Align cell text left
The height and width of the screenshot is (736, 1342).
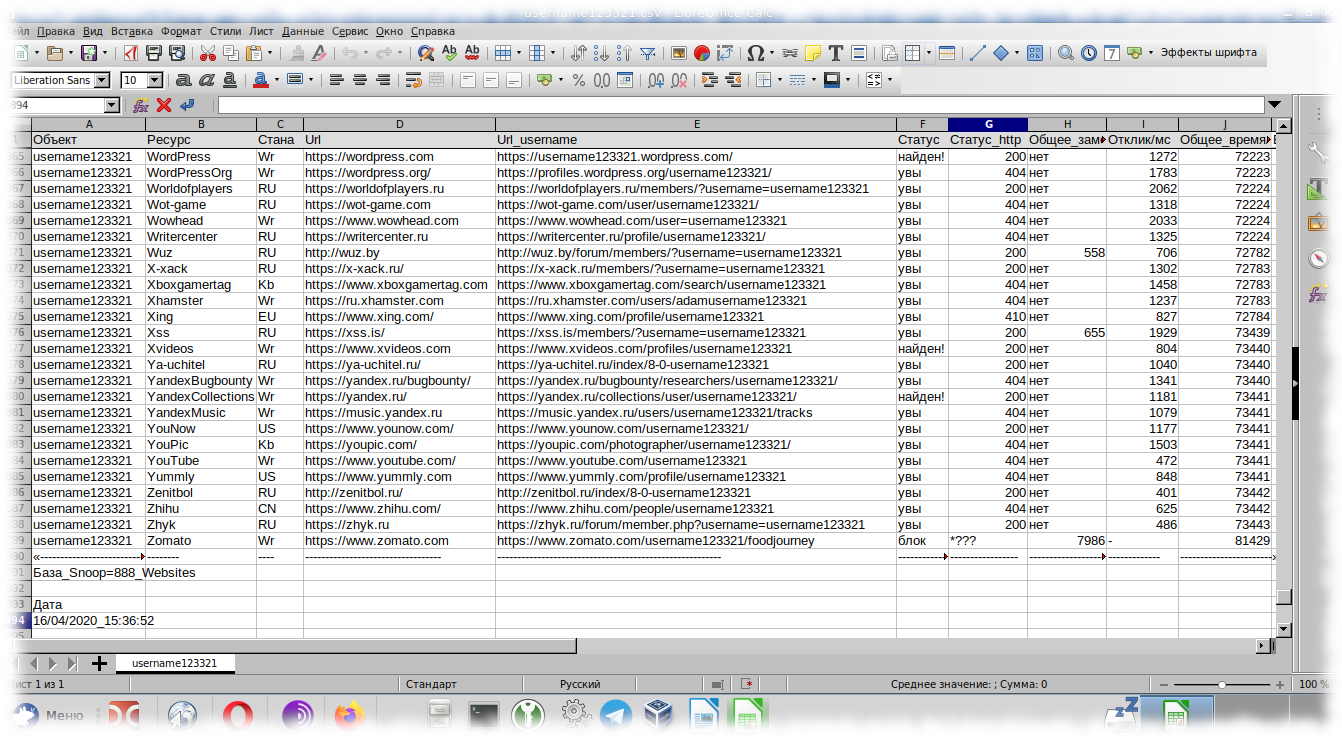pos(337,80)
